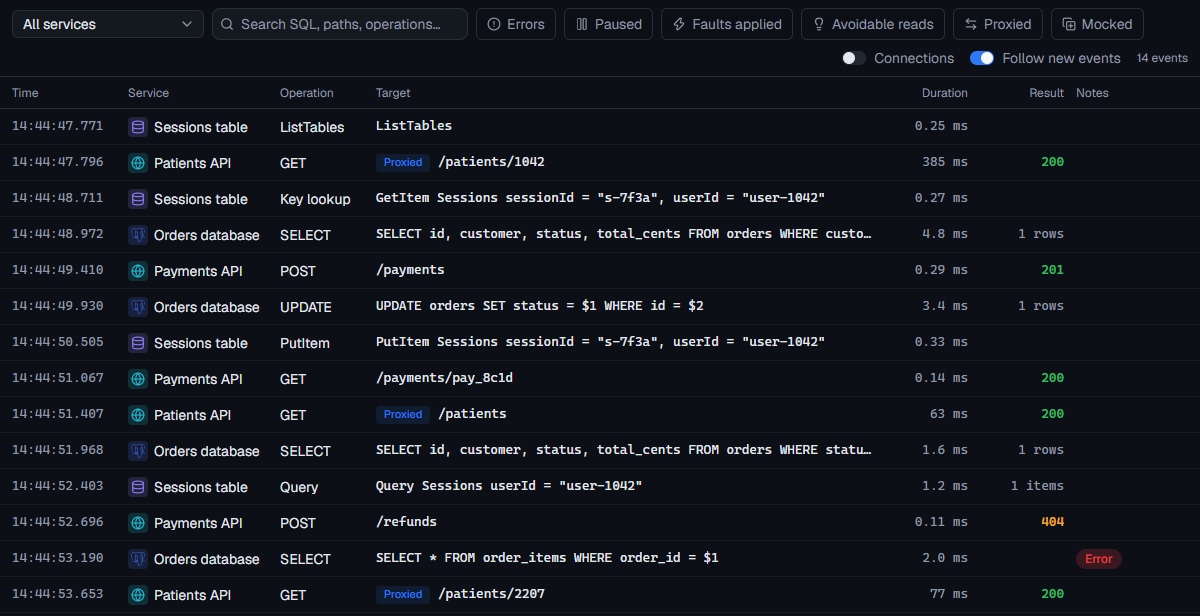Select the 385 ms duration

click(x=946, y=162)
